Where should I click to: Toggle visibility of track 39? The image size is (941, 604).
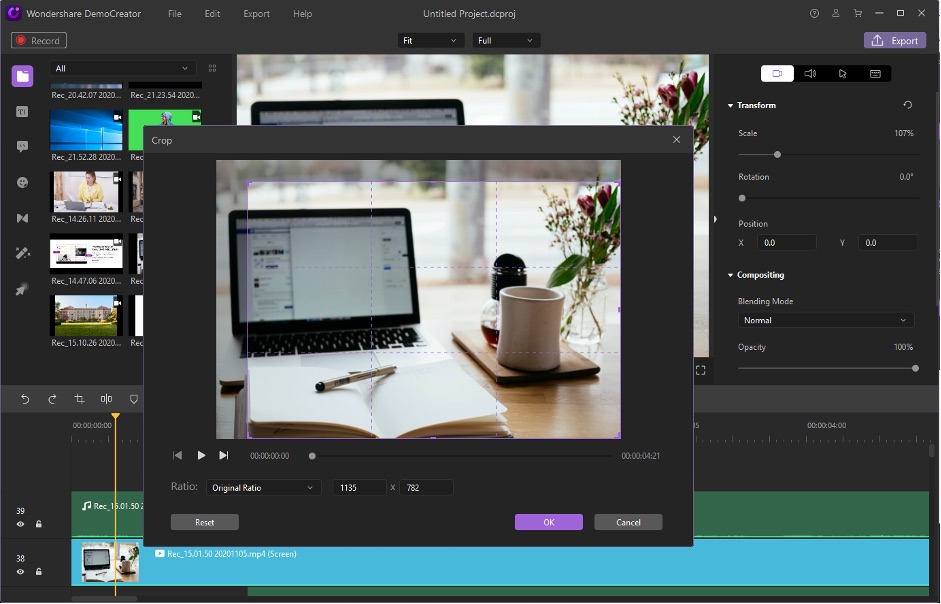[x=20, y=524]
